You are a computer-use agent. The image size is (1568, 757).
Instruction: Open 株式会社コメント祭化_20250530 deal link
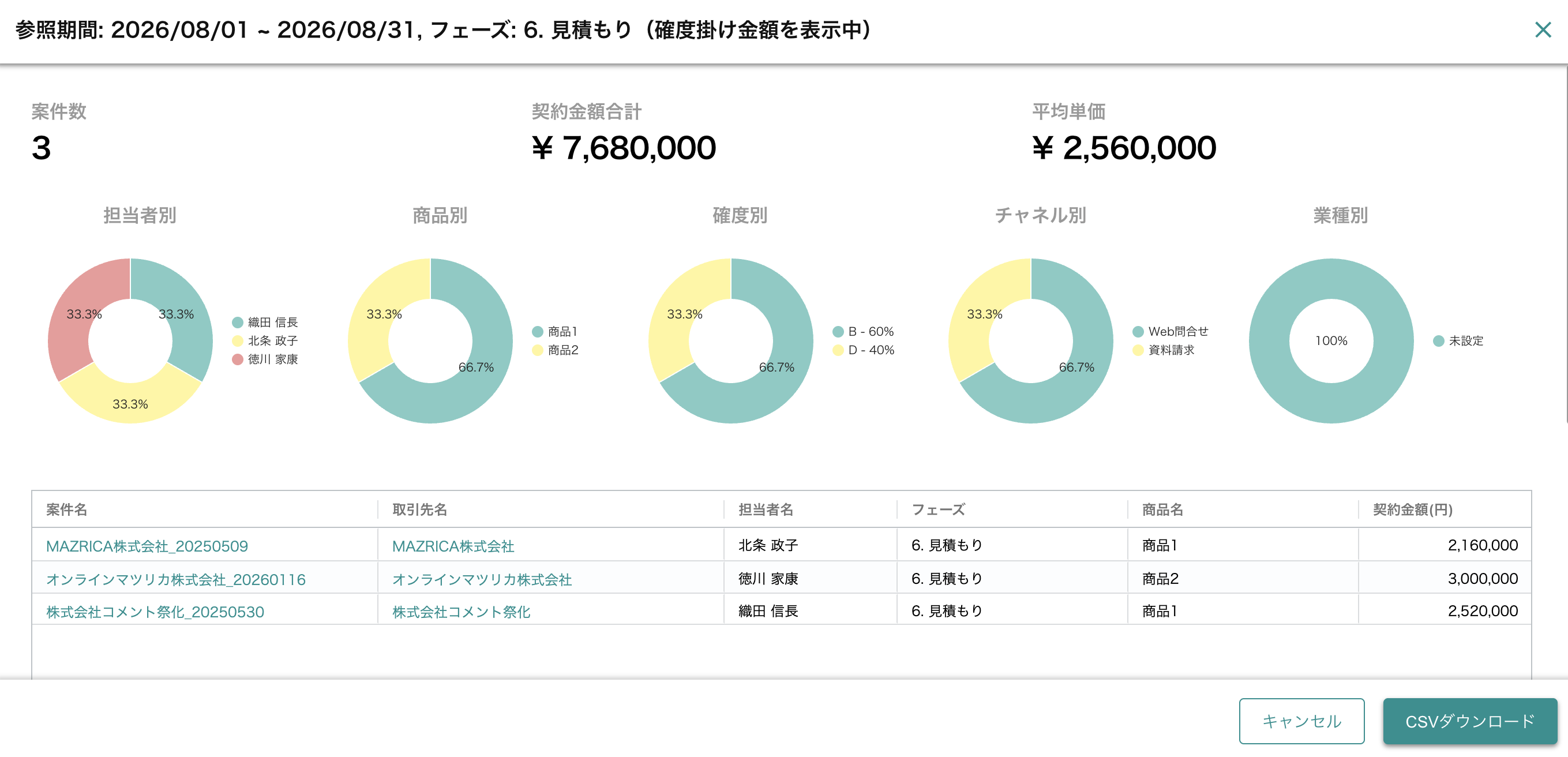pos(155,612)
